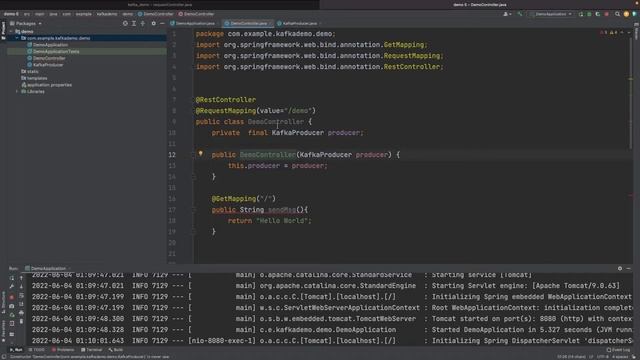
Task: Click the up arrow in Run console
Action: [22, 278]
